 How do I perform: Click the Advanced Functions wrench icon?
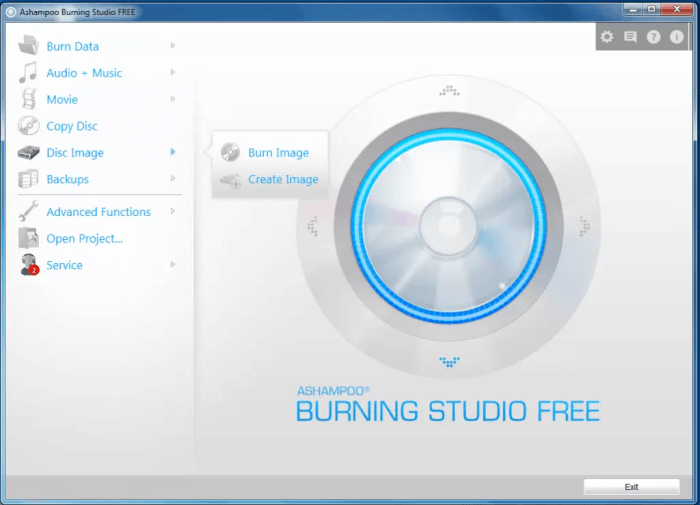28,211
